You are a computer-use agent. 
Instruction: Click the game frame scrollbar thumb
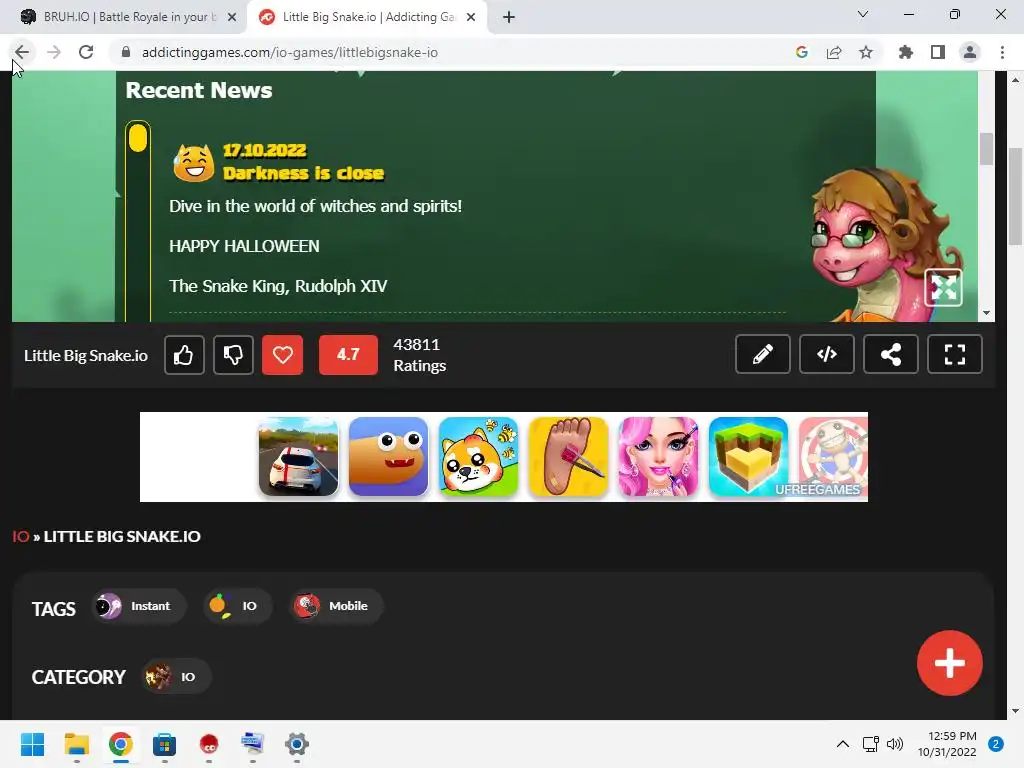986,149
